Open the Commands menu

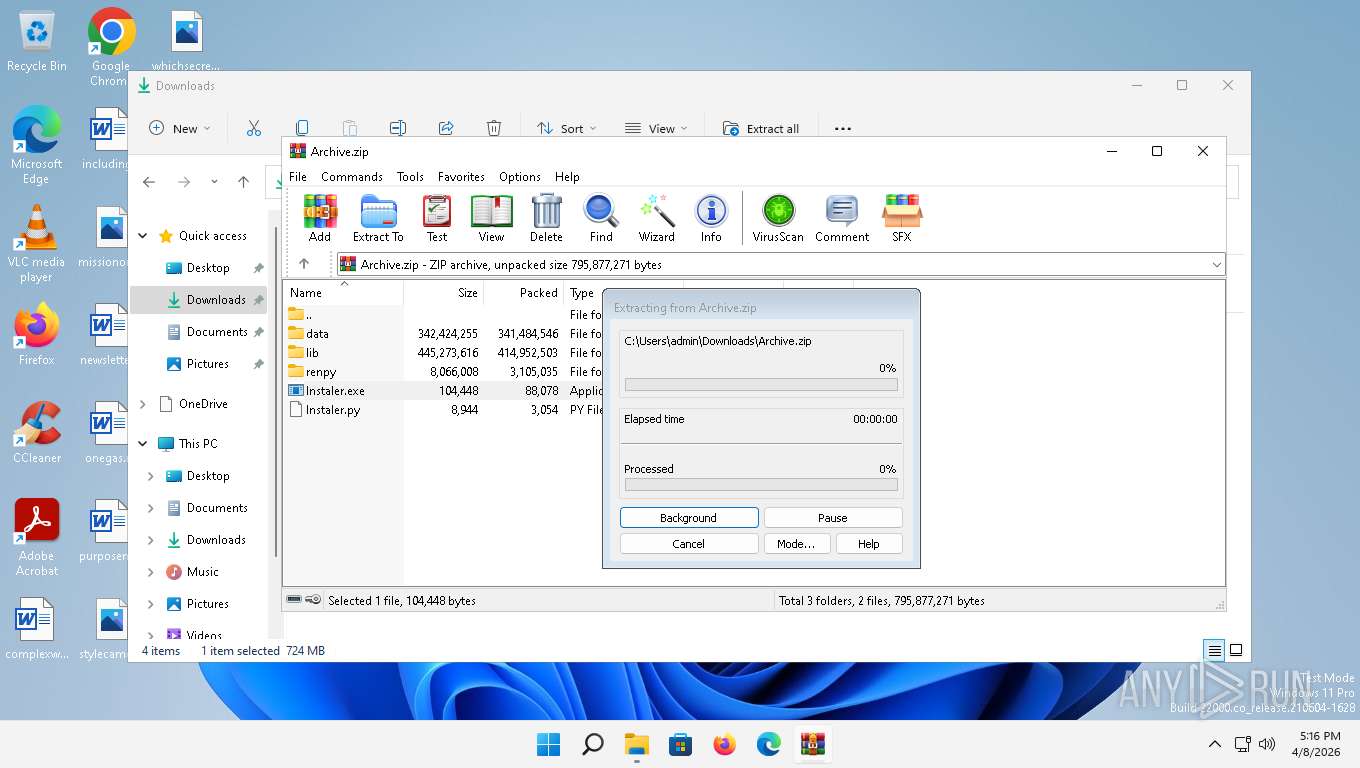tap(352, 176)
